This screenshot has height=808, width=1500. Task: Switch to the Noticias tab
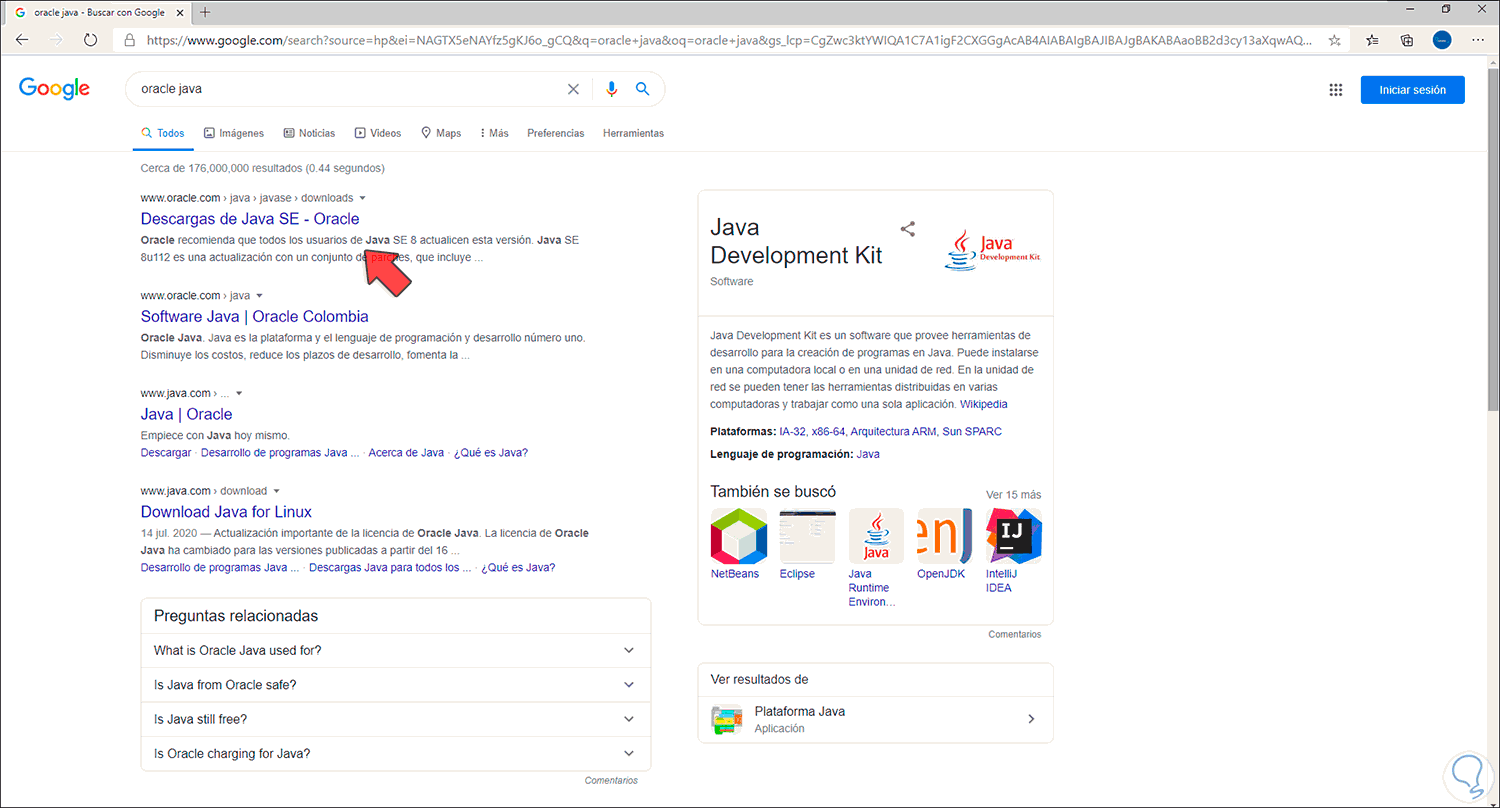pyautogui.click(x=309, y=133)
